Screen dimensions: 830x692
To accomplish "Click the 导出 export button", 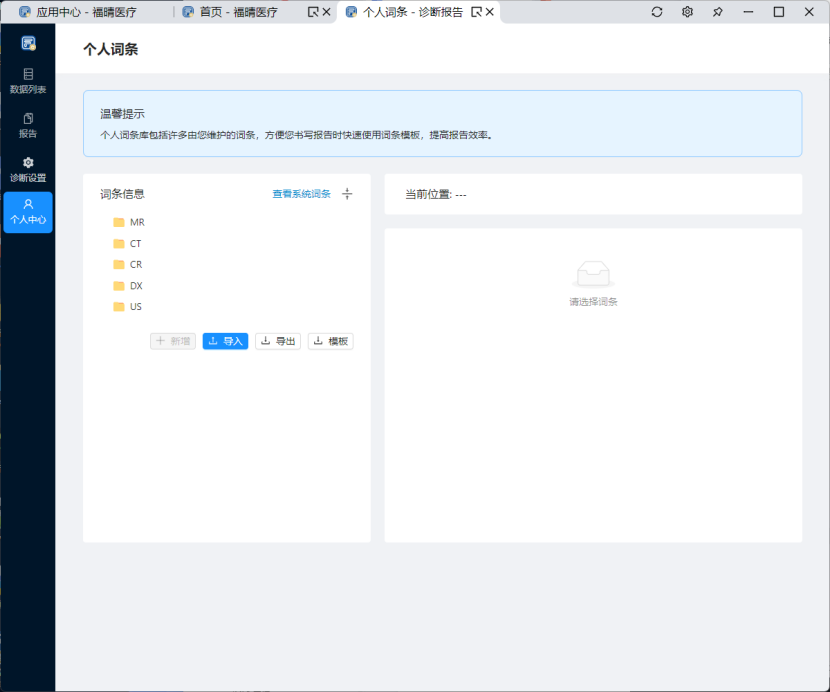I will click(277, 341).
